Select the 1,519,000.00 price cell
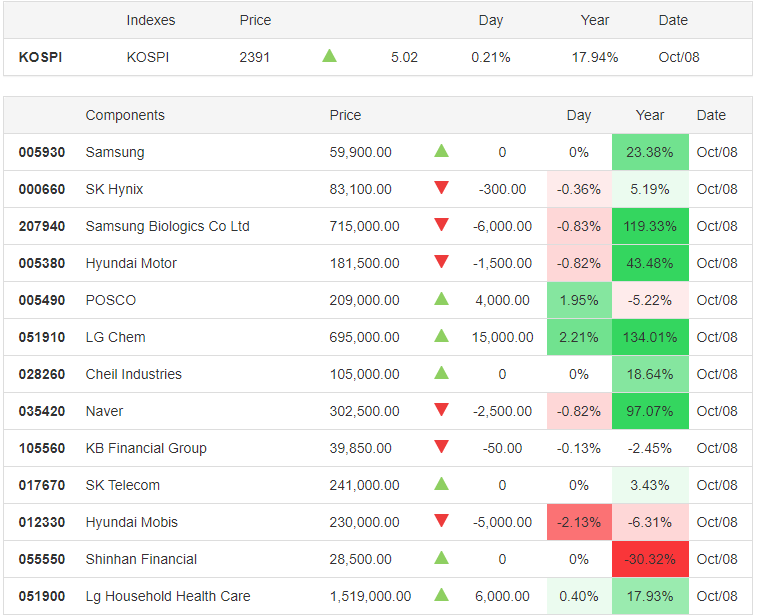Image resolution: width=757 pixels, height=615 pixels. coord(370,596)
